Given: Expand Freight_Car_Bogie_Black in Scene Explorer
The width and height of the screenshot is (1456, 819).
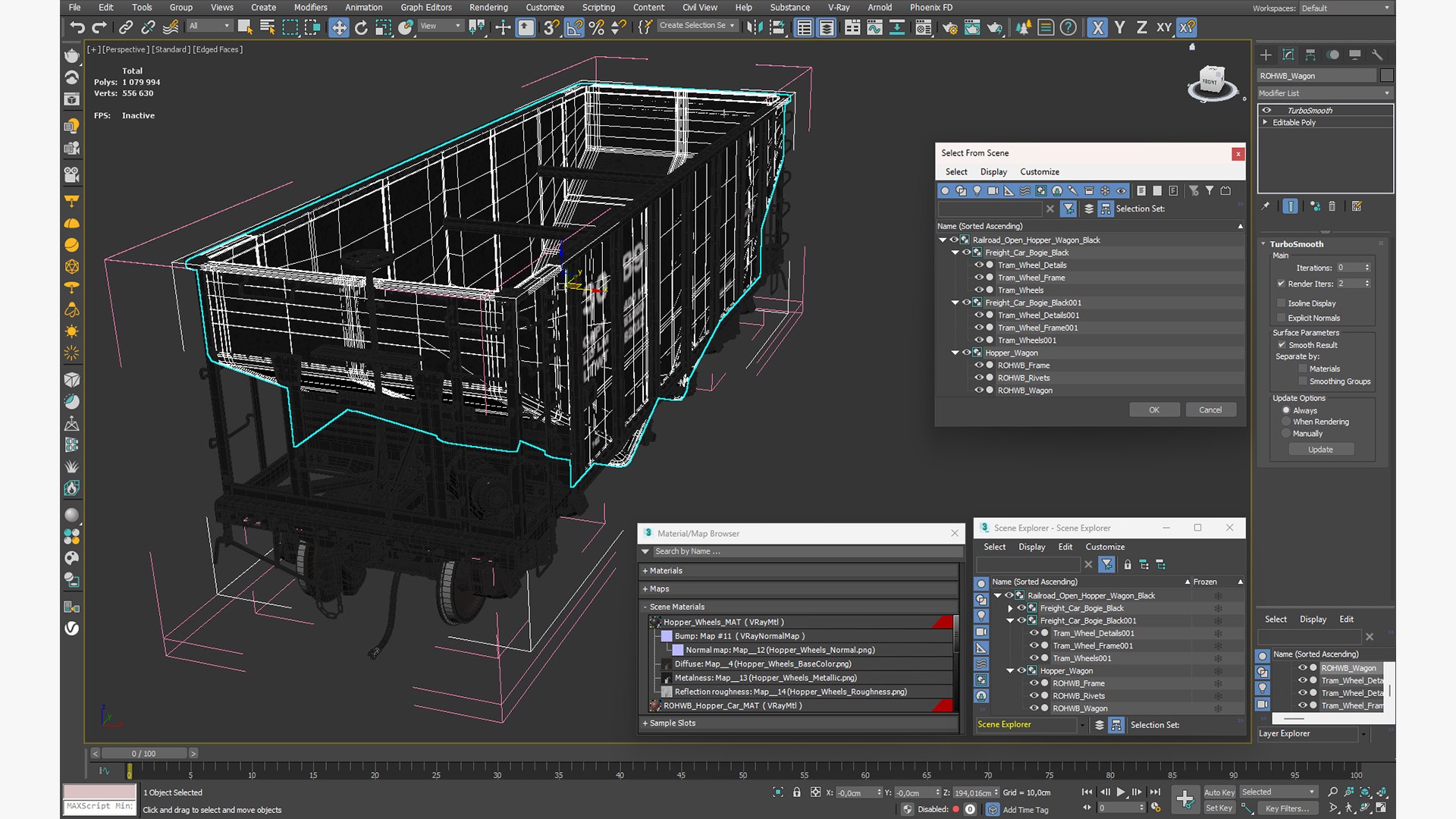Looking at the screenshot, I should (1010, 608).
